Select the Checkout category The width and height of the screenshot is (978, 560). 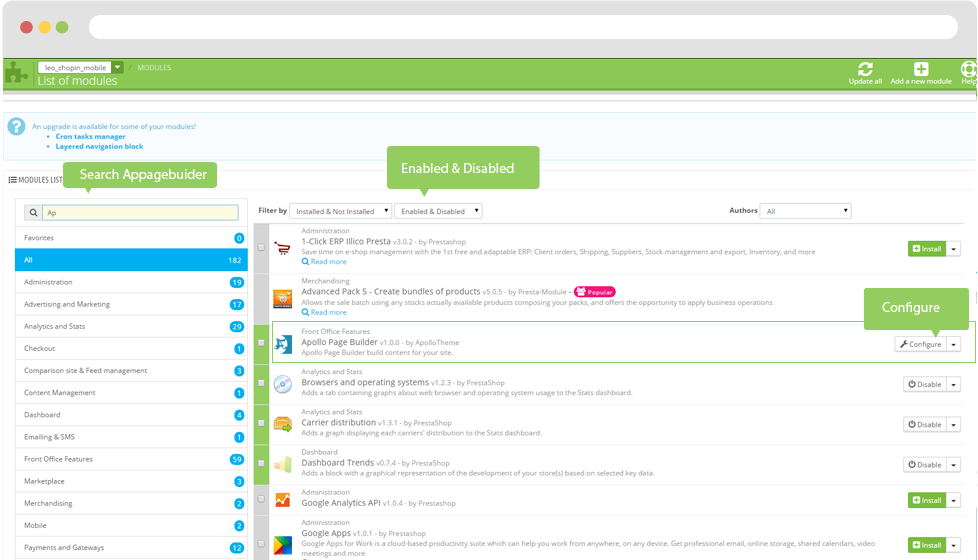[x=132, y=349]
